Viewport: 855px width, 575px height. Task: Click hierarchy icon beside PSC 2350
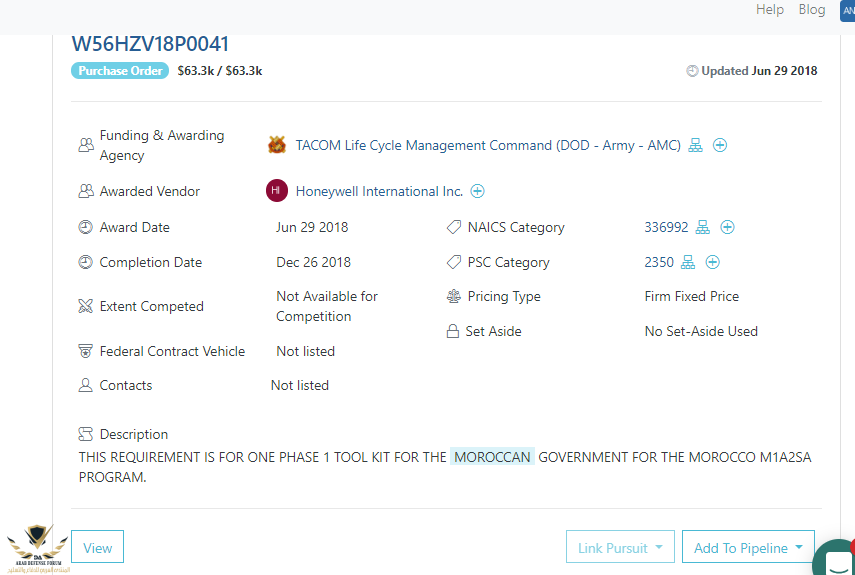[688, 262]
